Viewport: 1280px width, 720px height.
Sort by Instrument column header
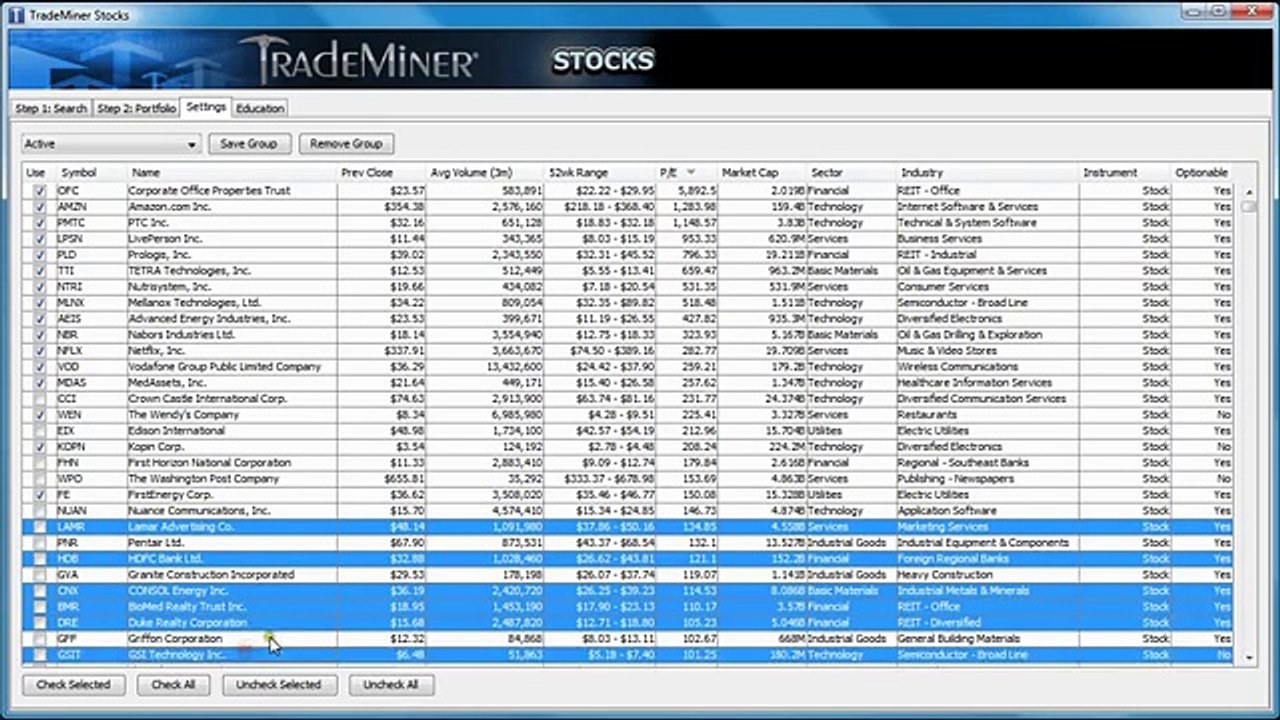click(1124, 173)
